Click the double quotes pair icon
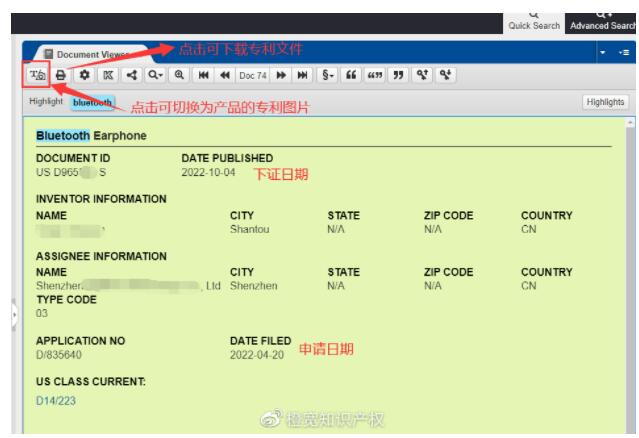Viewport: 639px width, 438px height. [375, 75]
